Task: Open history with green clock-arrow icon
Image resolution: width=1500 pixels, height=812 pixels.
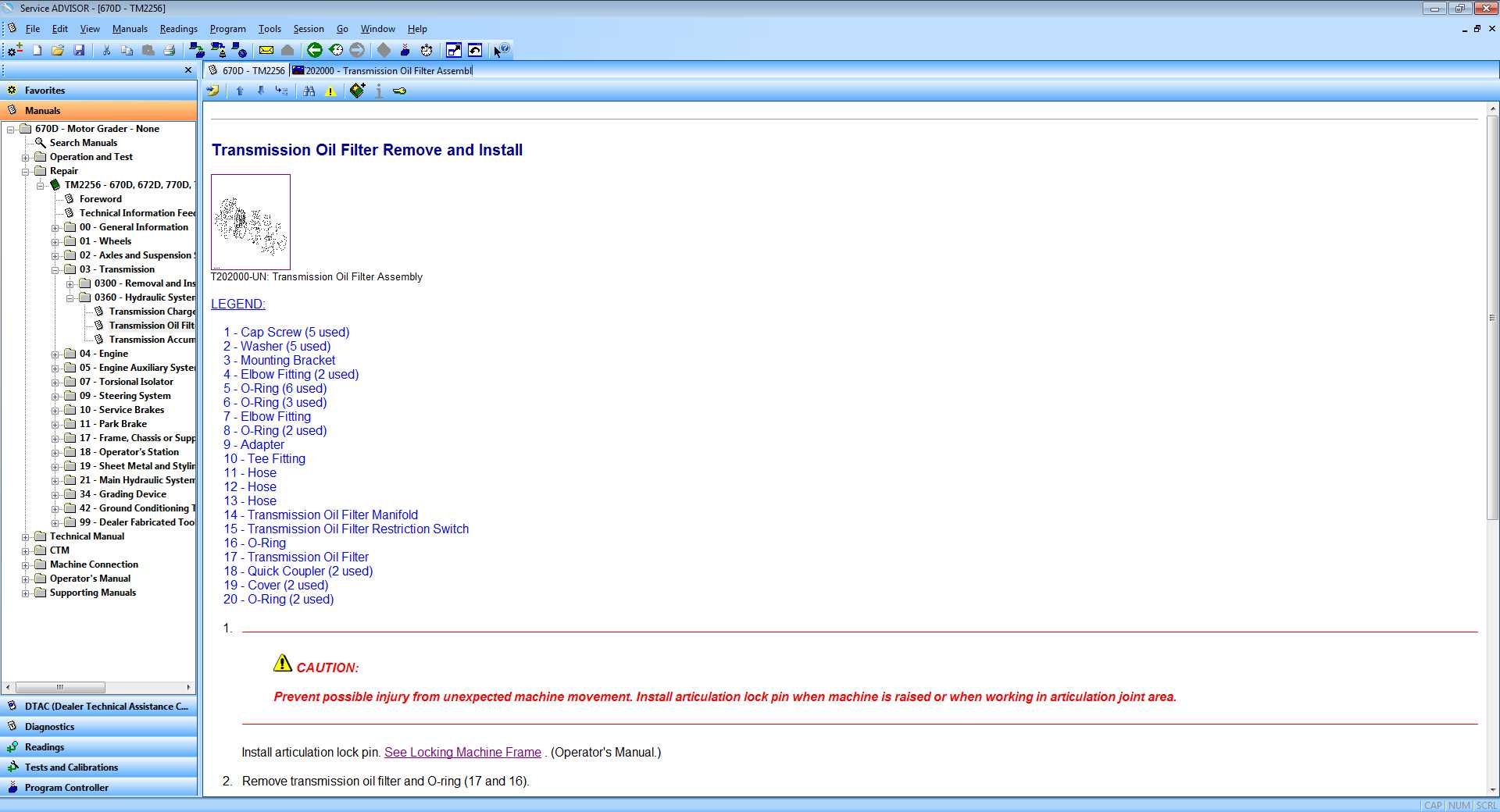Action: click(x=336, y=50)
